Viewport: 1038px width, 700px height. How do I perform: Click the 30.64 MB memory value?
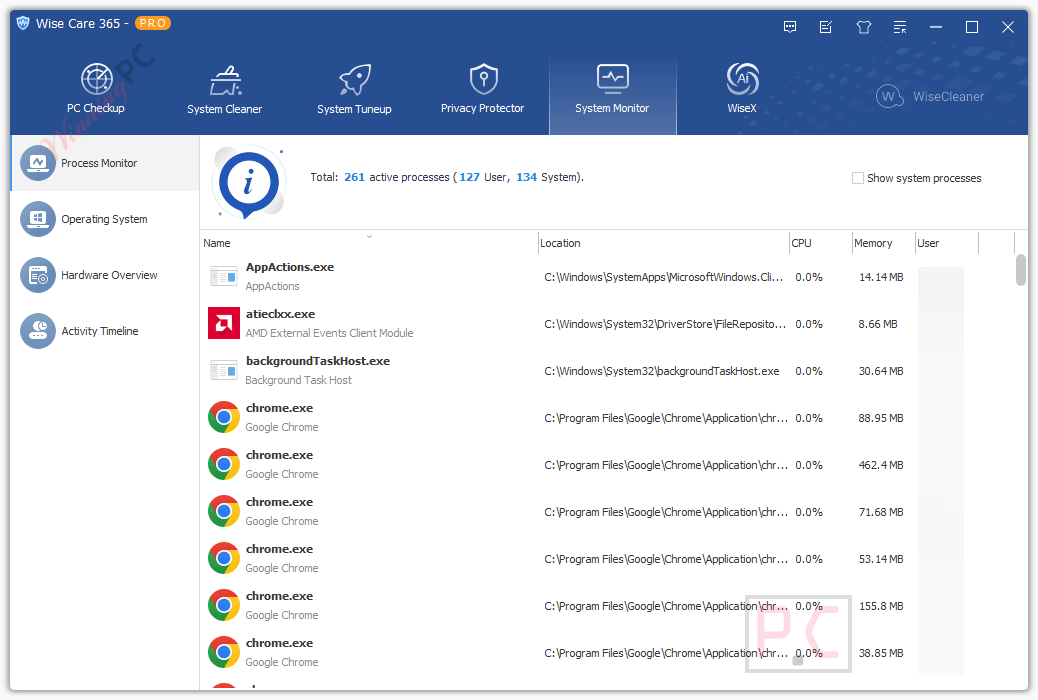point(881,372)
